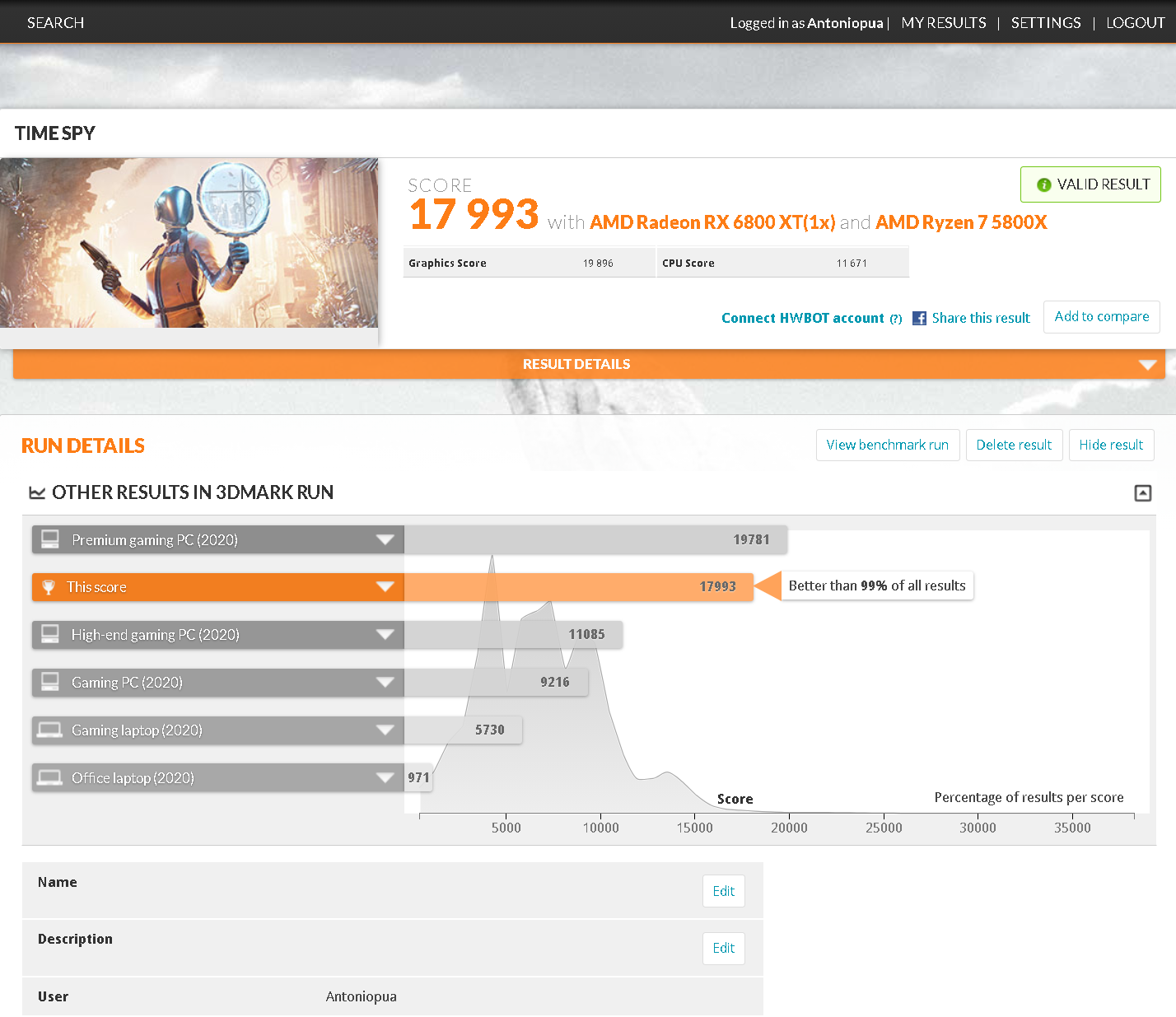Click Percentage of results per score label

coord(1029,798)
